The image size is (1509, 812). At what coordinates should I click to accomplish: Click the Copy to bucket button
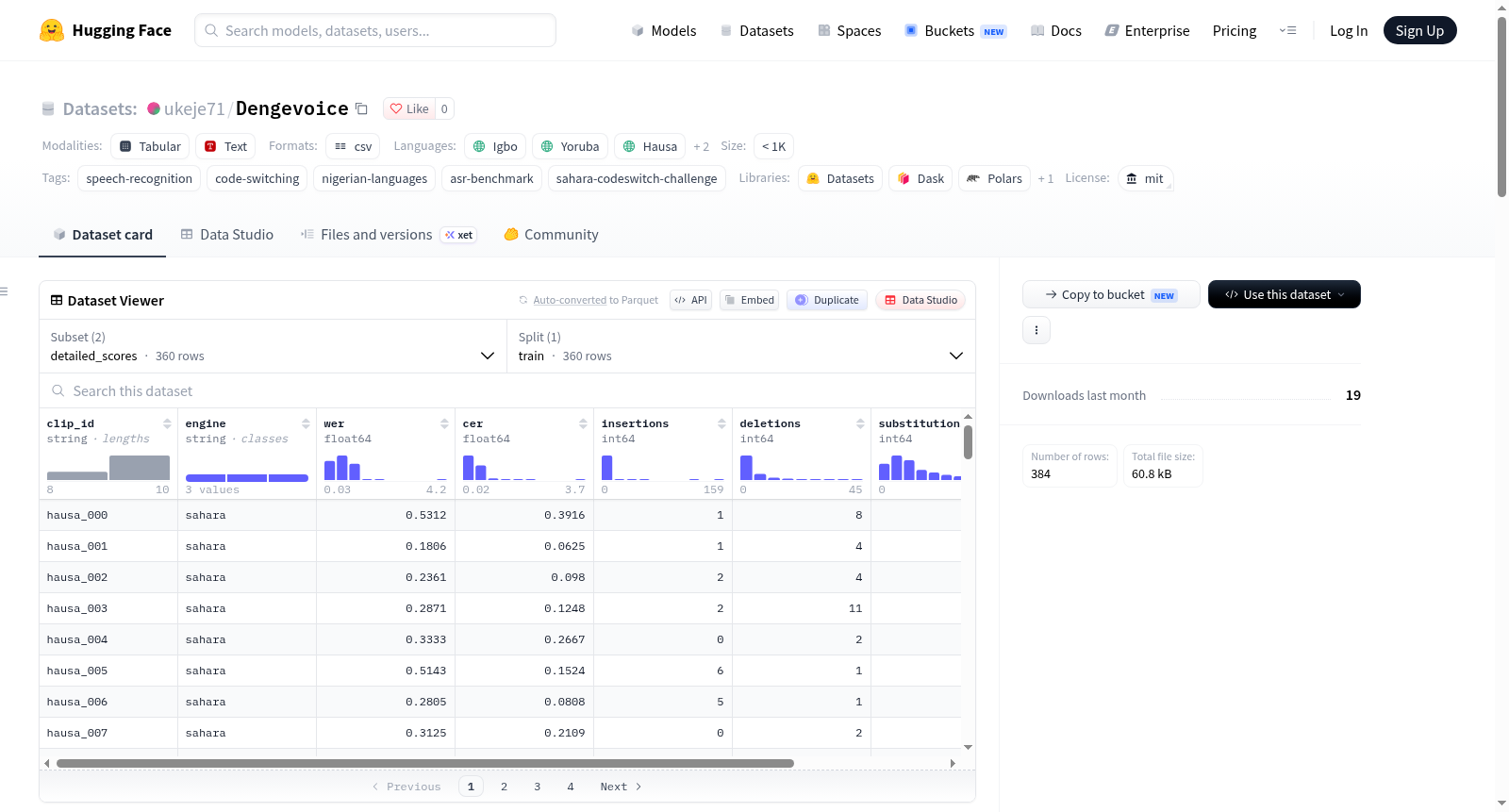(1111, 294)
